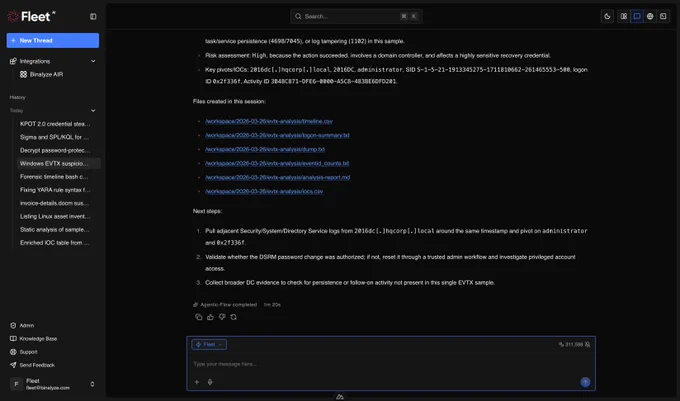
Task: Open the Binalyze AIR integration
Action: 46,75
